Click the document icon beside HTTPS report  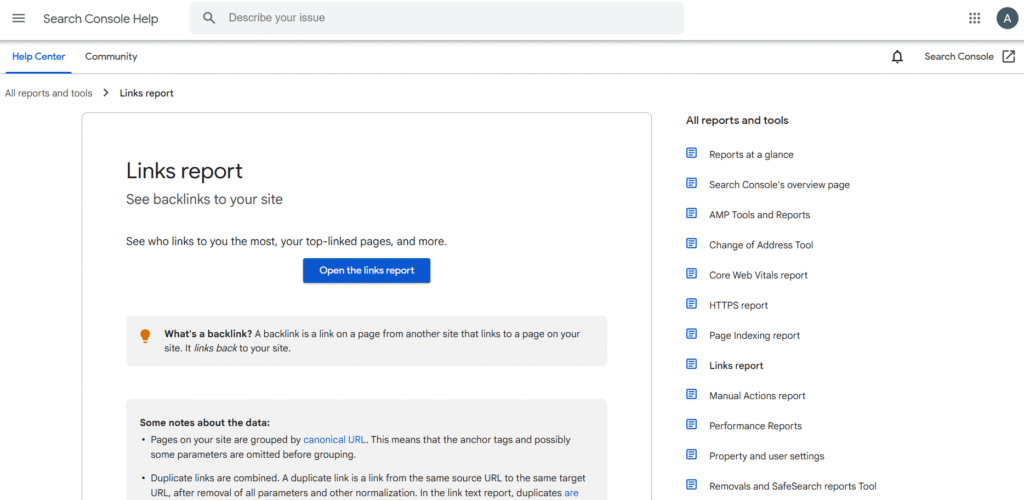click(x=692, y=304)
